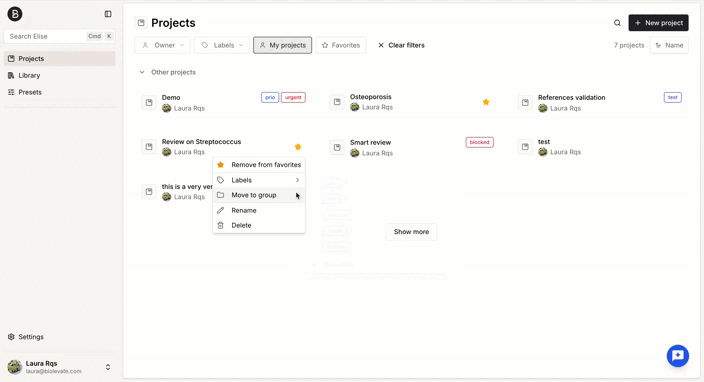Open Settings from the gear icon
Screen dimensions: 704x382
(x=11, y=337)
